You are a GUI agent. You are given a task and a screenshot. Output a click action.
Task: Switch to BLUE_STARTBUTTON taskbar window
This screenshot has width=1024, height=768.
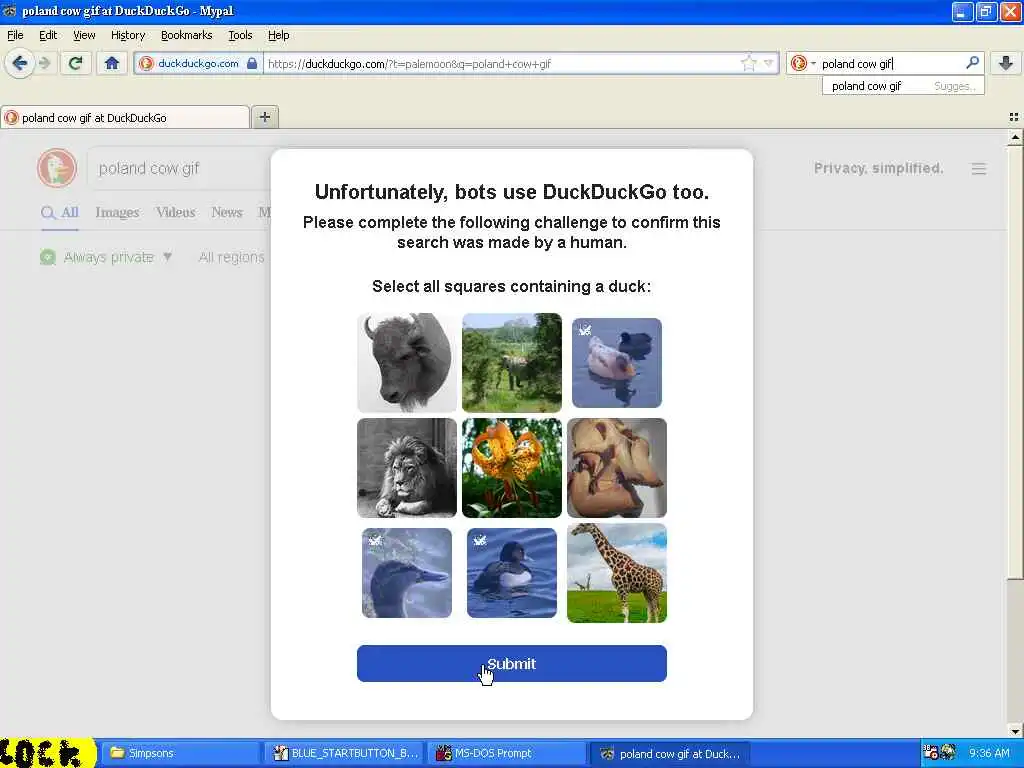pos(345,753)
